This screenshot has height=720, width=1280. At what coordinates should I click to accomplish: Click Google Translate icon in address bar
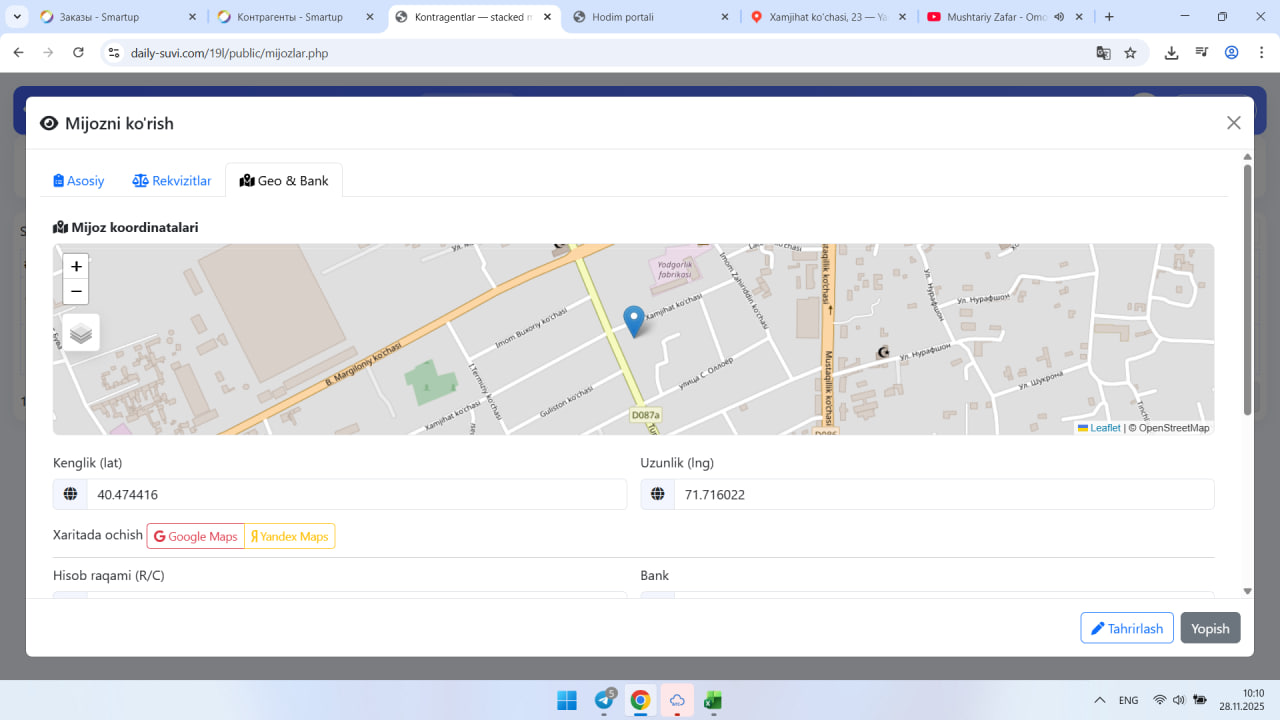tap(1103, 53)
